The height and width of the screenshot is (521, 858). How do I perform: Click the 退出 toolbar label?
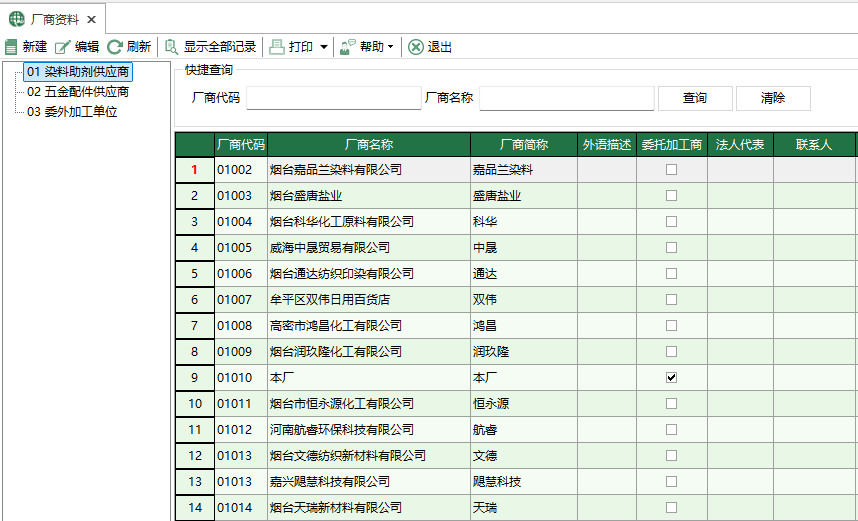click(440, 47)
